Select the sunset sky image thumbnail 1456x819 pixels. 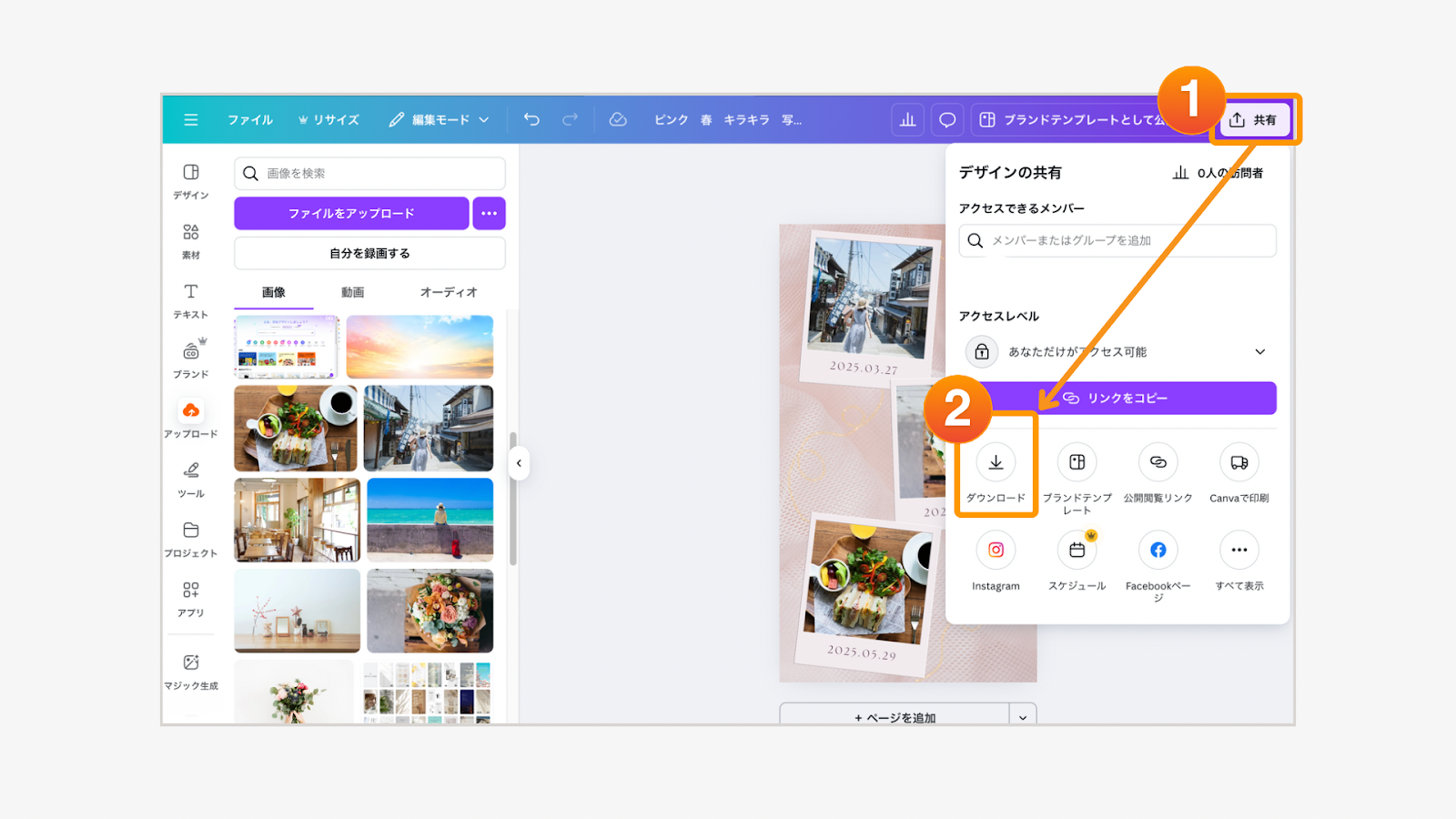[420, 347]
